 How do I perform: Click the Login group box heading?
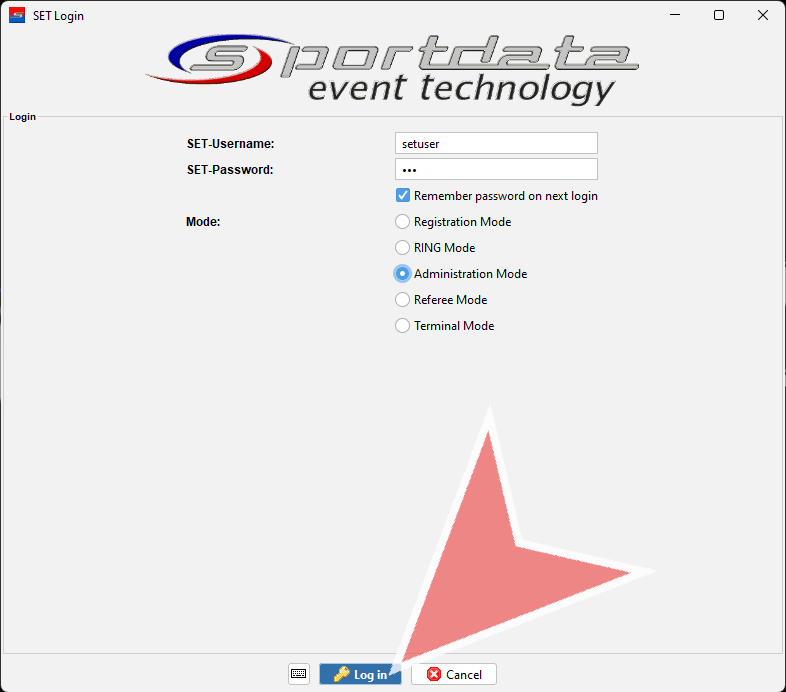(22, 117)
